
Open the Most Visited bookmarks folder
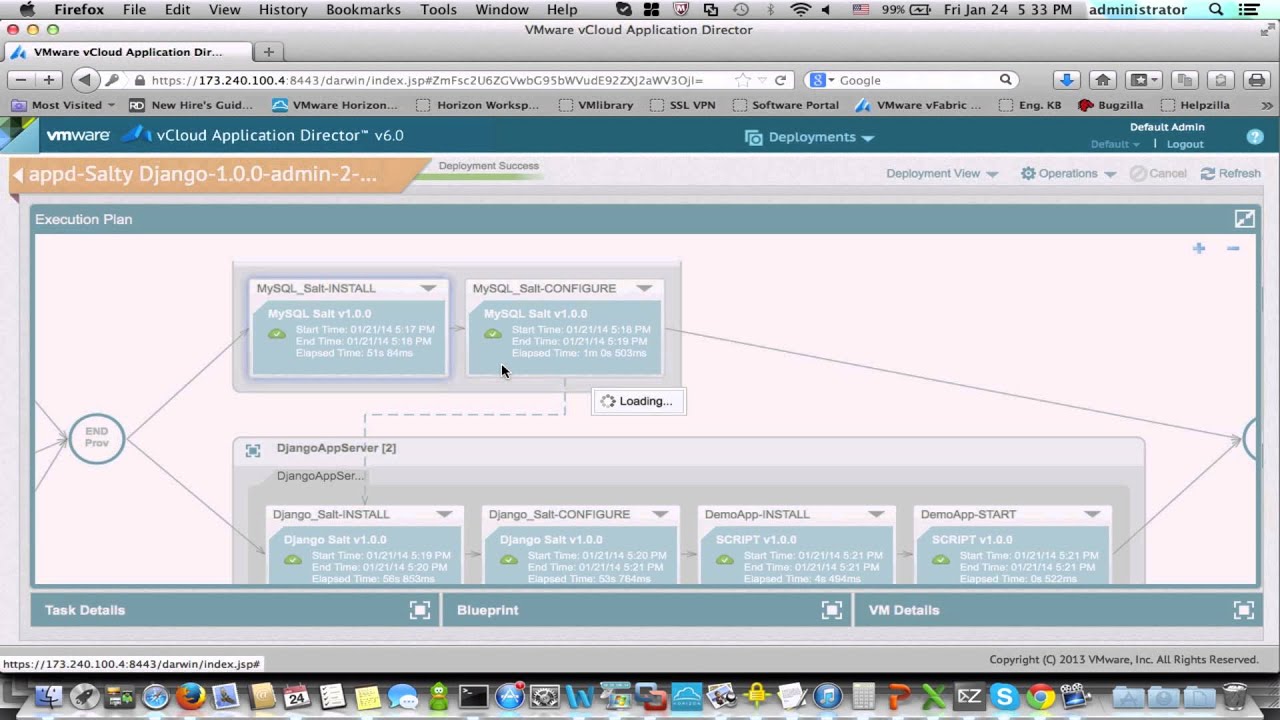click(x=62, y=105)
